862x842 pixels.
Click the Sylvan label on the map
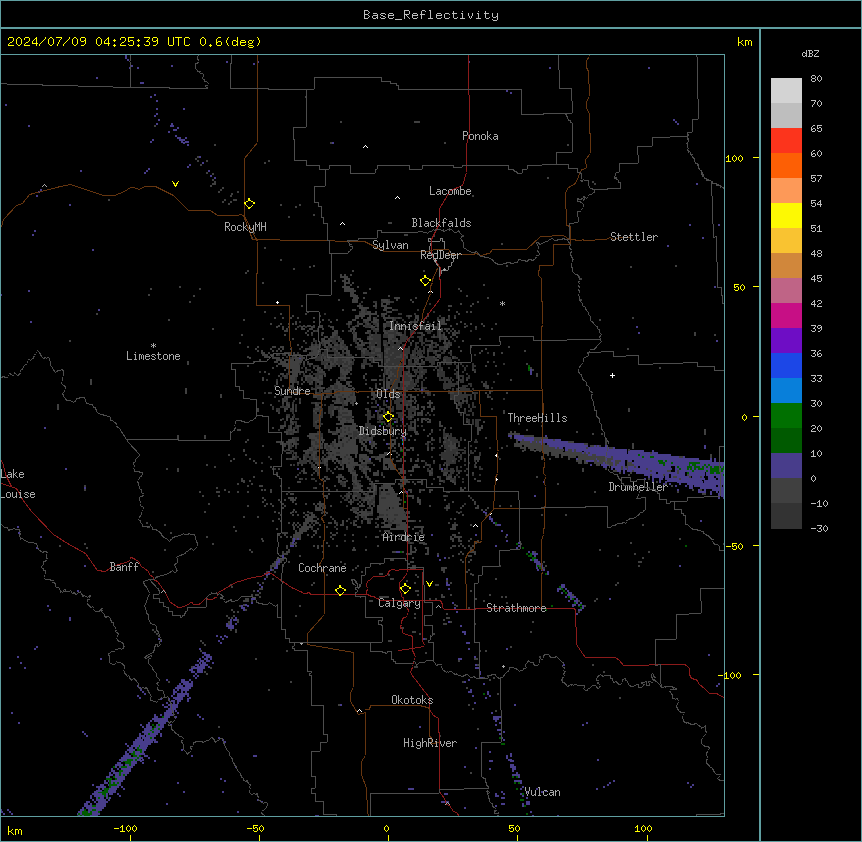[x=390, y=245]
